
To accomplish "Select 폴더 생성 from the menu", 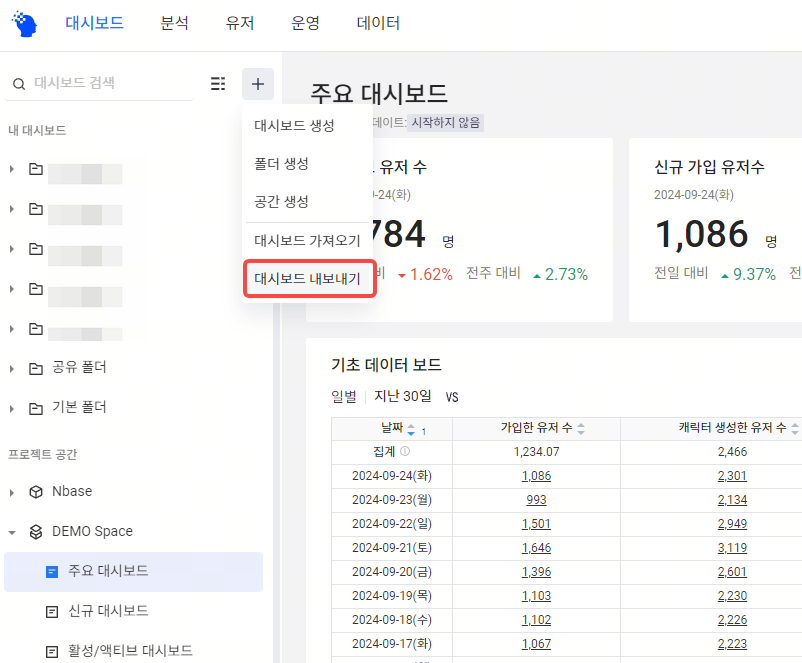I will [307, 164].
